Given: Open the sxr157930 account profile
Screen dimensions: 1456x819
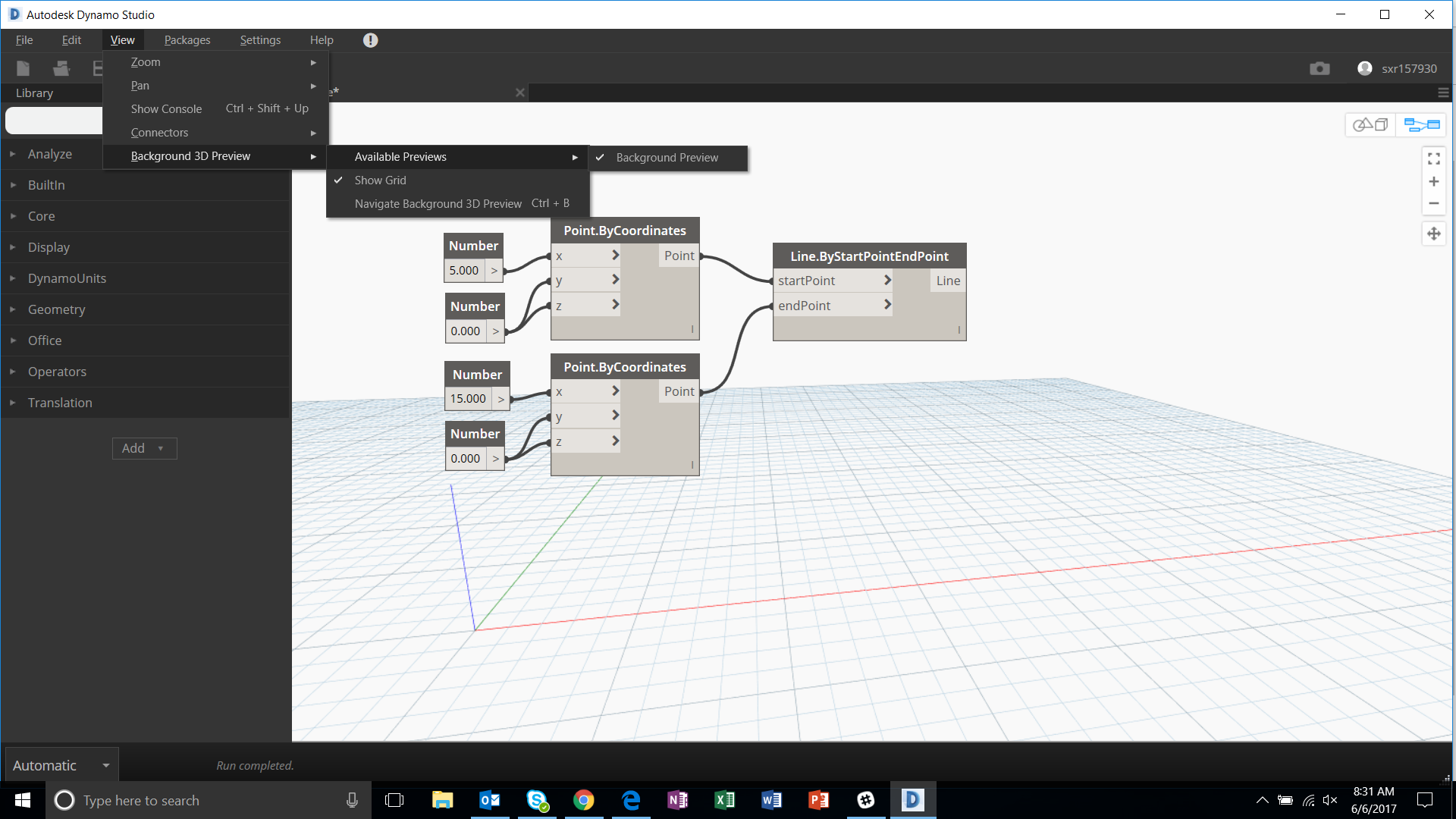Looking at the screenshot, I should 1398,68.
